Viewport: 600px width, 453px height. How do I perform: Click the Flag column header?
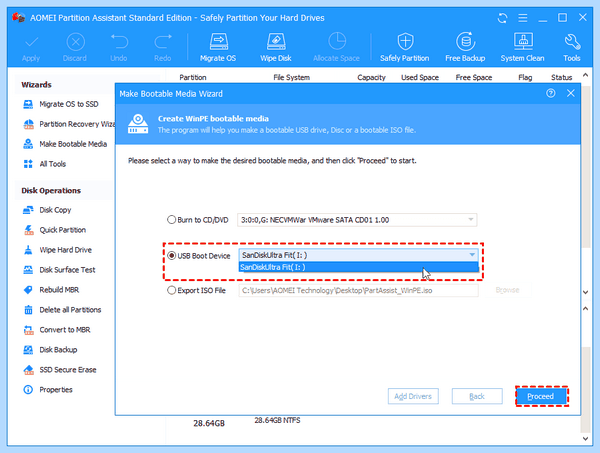tap(525, 77)
